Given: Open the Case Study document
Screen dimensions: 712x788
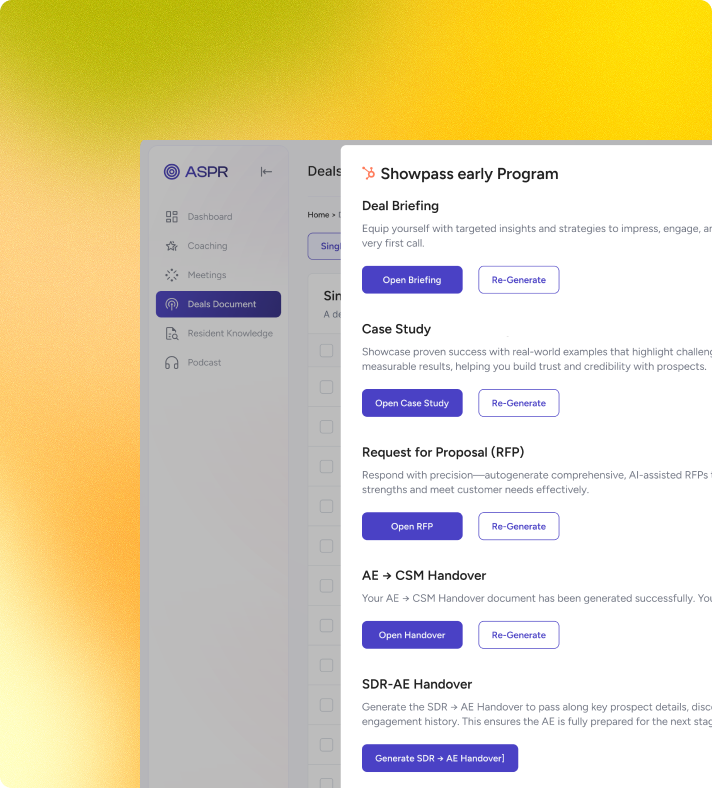Looking at the screenshot, I should click(412, 403).
